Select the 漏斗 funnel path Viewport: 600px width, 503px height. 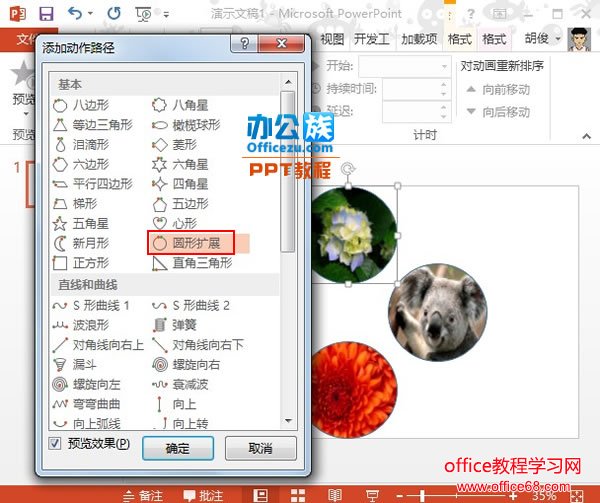[x=75, y=365]
